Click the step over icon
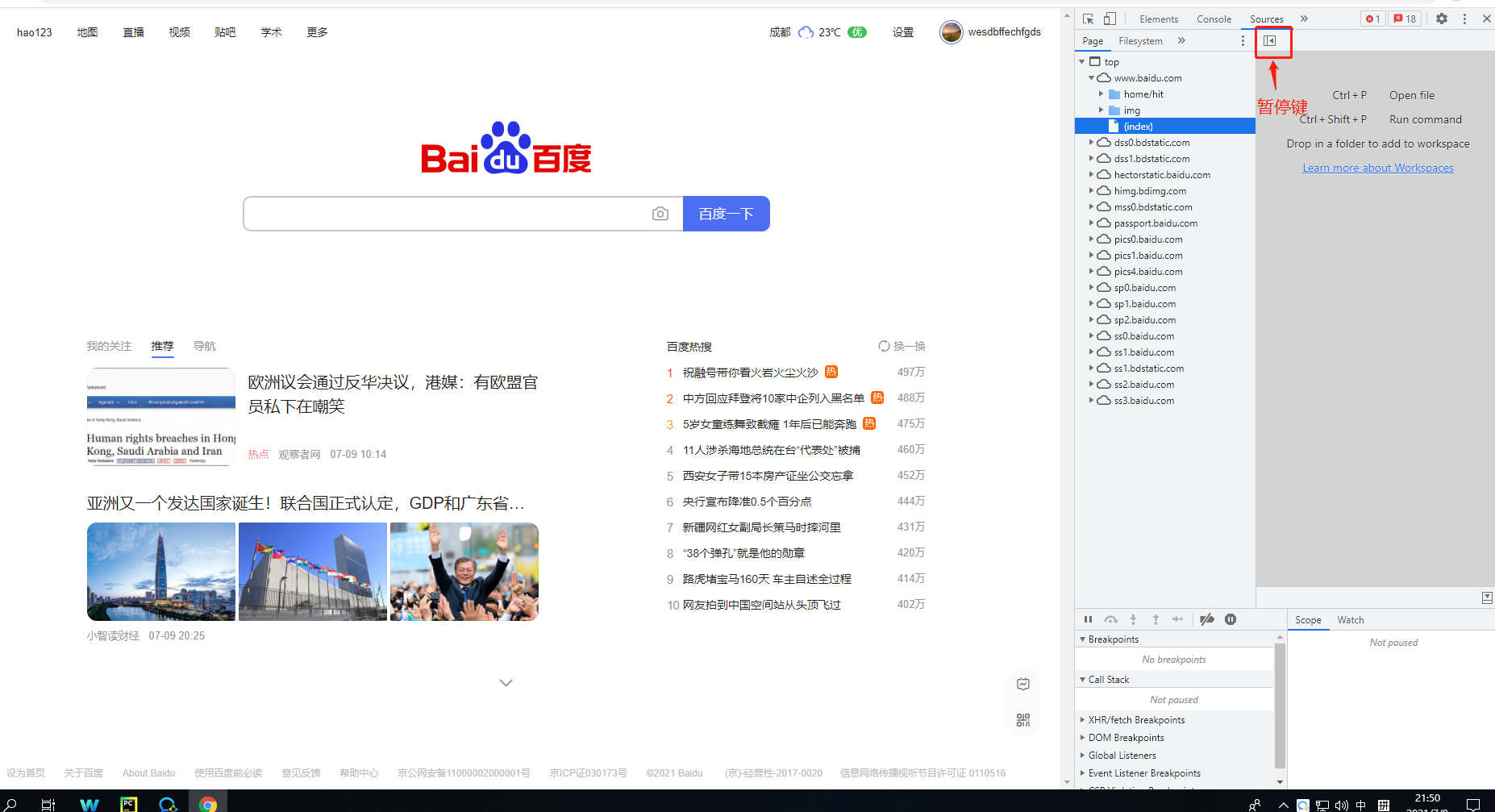Screen dimensions: 1495x812 pos(1110,619)
